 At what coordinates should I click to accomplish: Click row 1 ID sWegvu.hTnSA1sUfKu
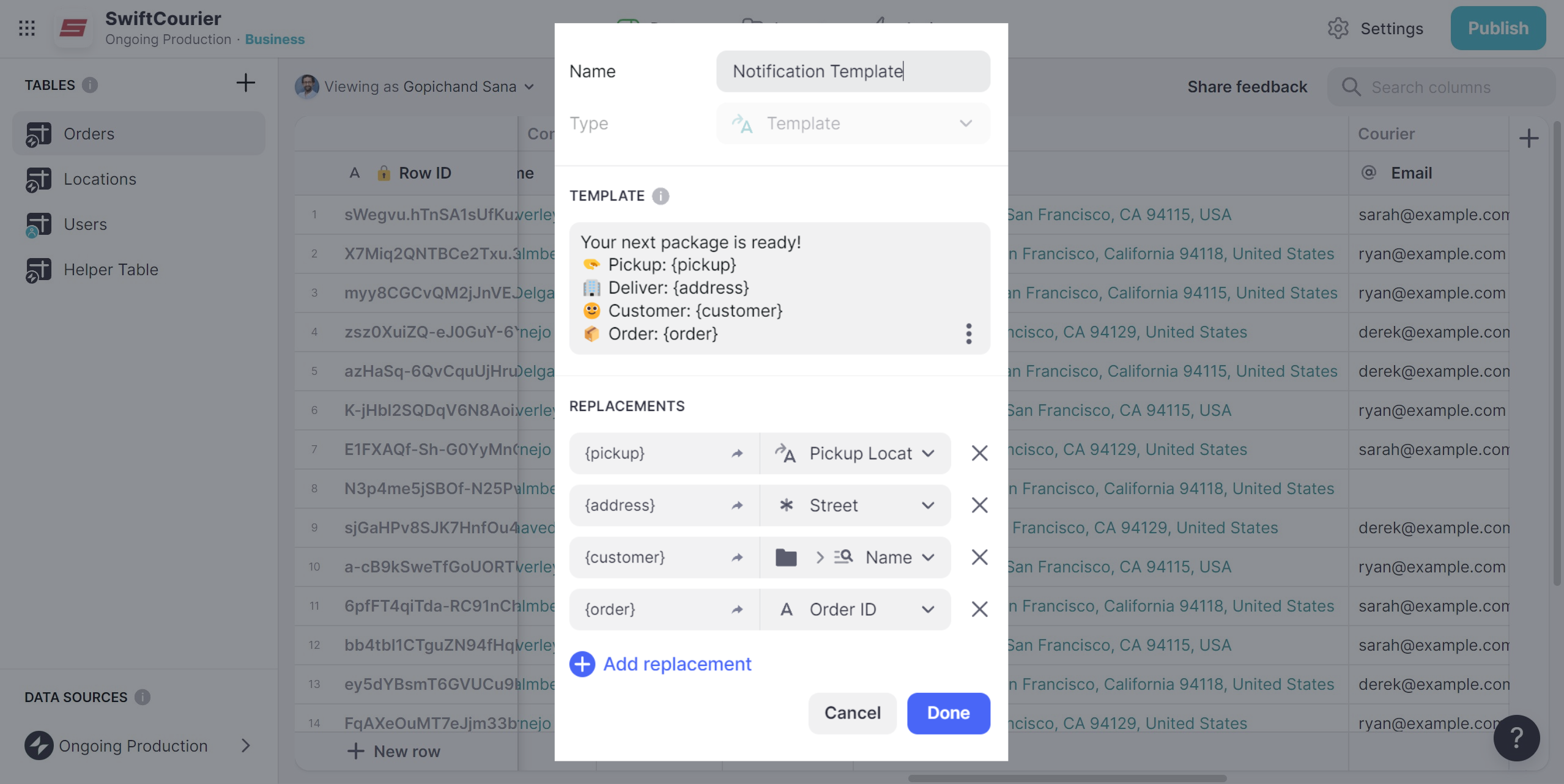click(430, 215)
